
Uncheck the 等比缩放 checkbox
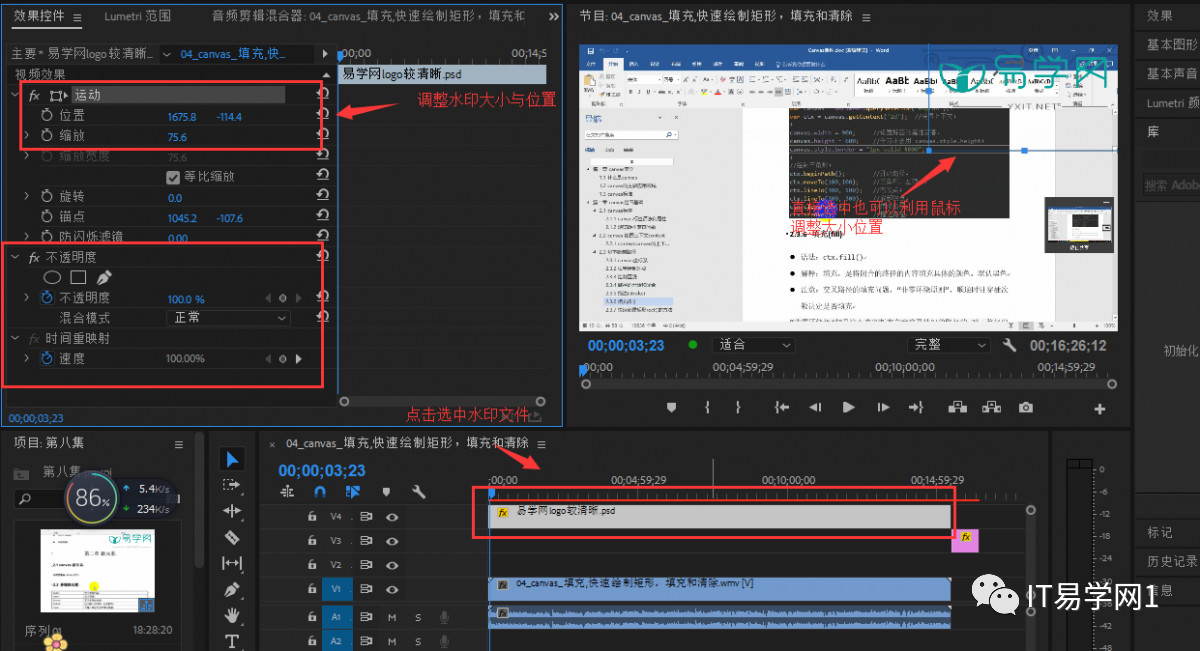(173, 177)
